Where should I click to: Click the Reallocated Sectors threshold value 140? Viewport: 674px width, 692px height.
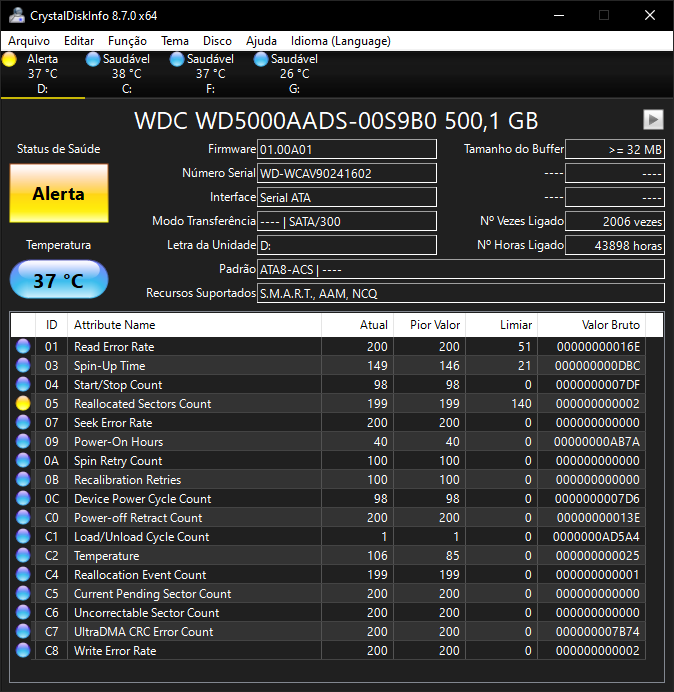[521, 404]
